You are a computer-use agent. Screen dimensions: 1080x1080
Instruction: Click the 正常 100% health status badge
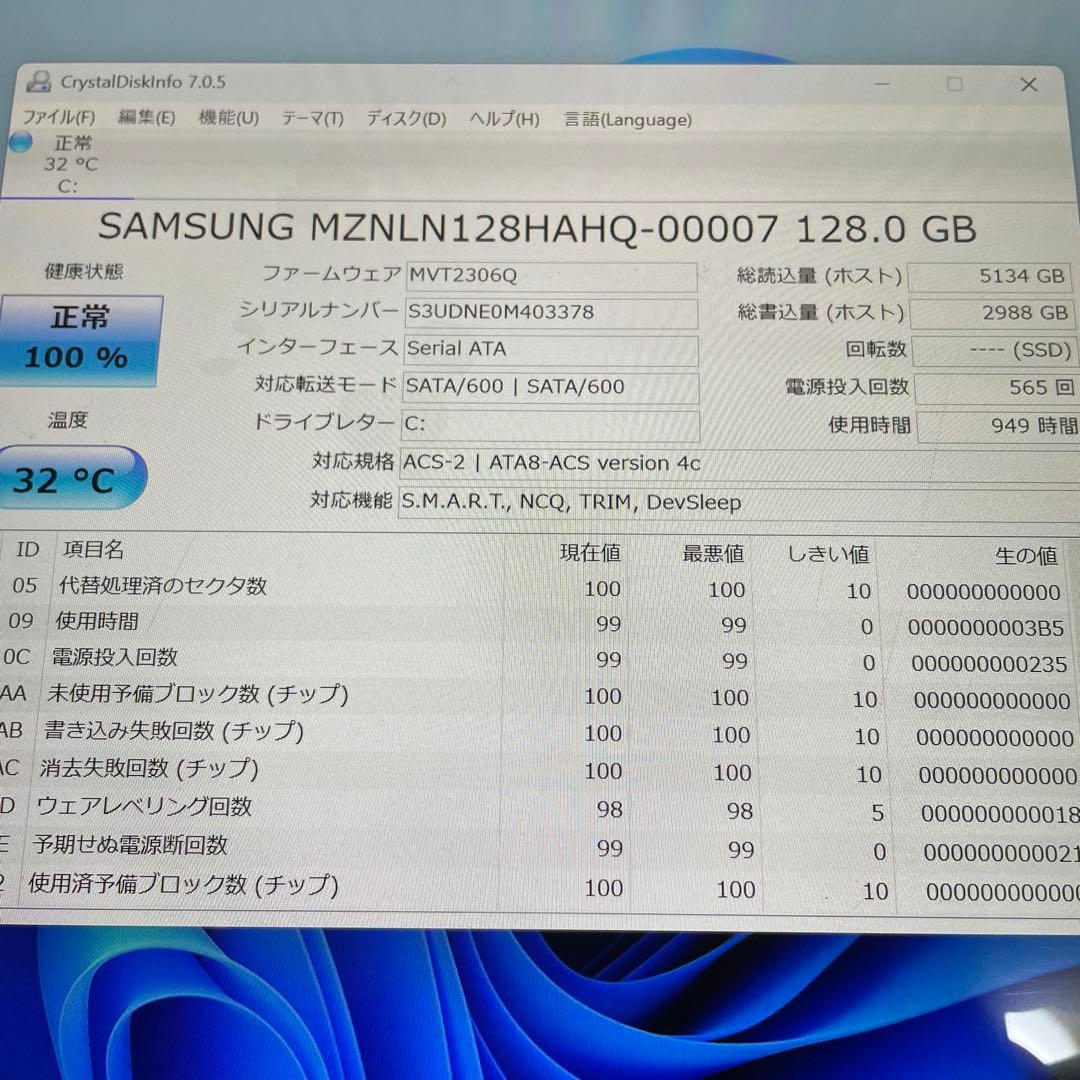(x=80, y=338)
